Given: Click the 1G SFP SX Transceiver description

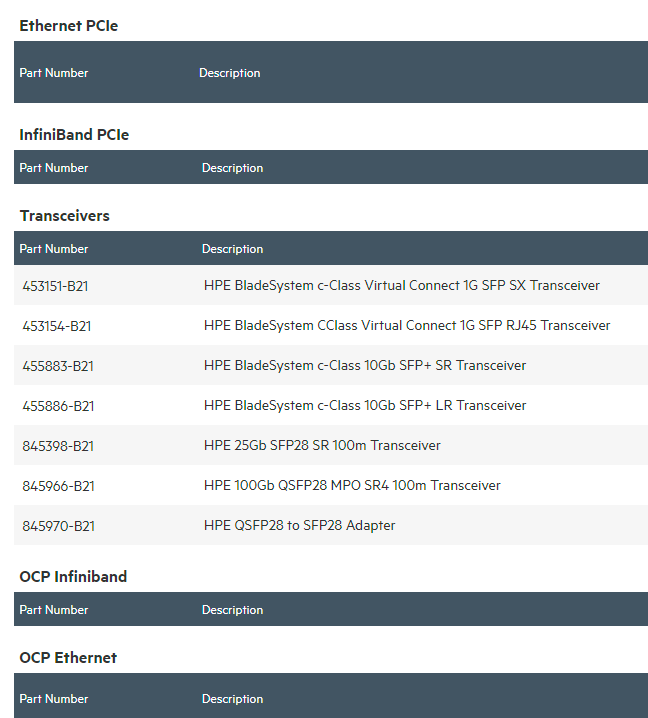Looking at the screenshot, I should [402, 285].
